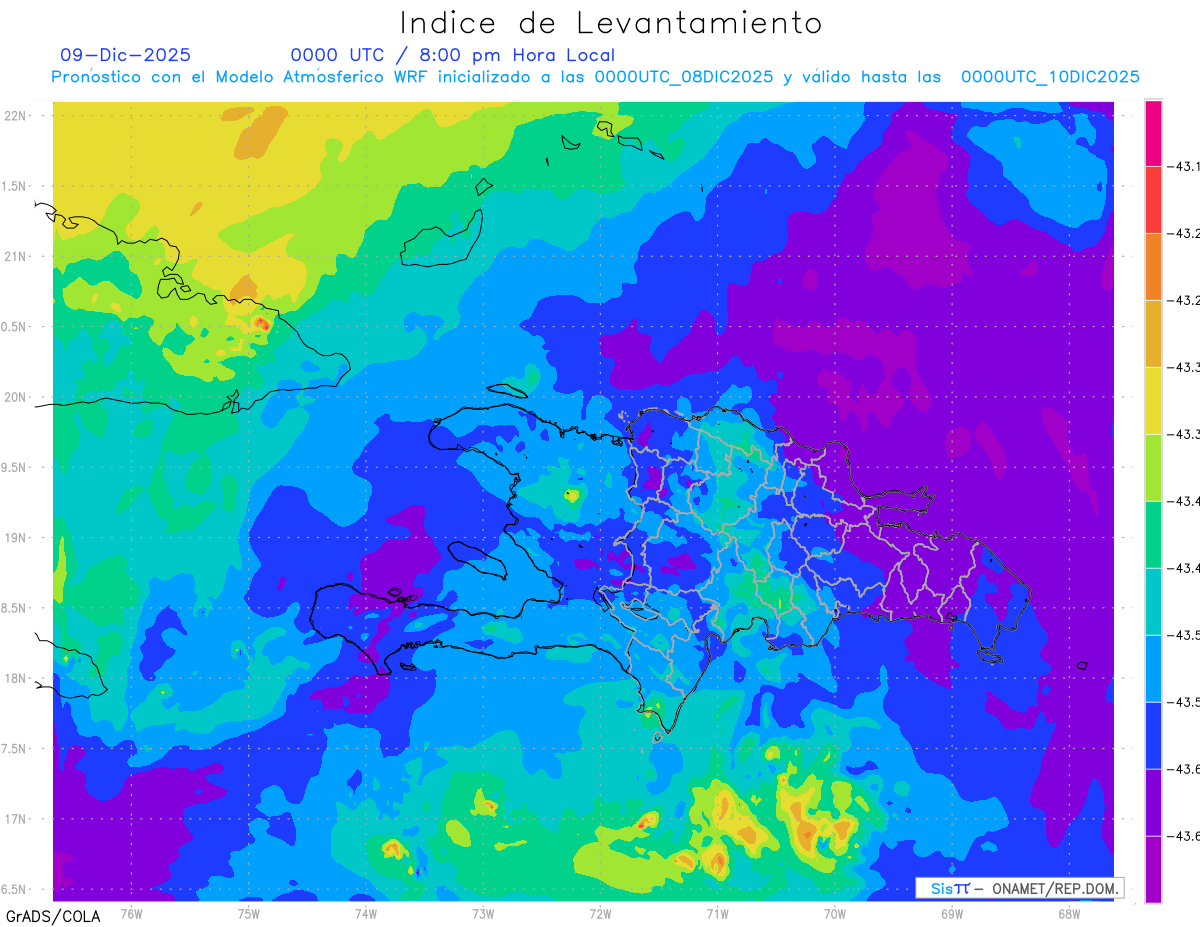Screen dimensions: 1200x927
Task: Click the '21N' latitude label
Action: point(15,256)
